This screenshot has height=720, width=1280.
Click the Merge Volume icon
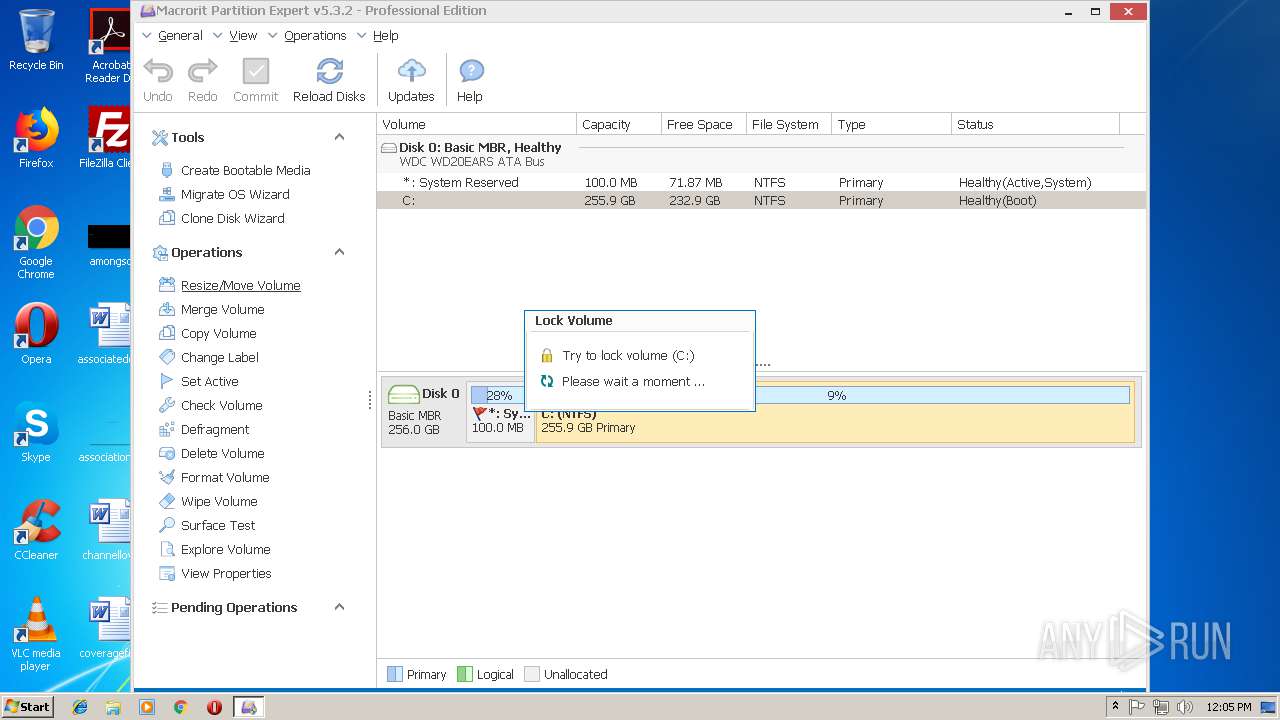(167, 309)
